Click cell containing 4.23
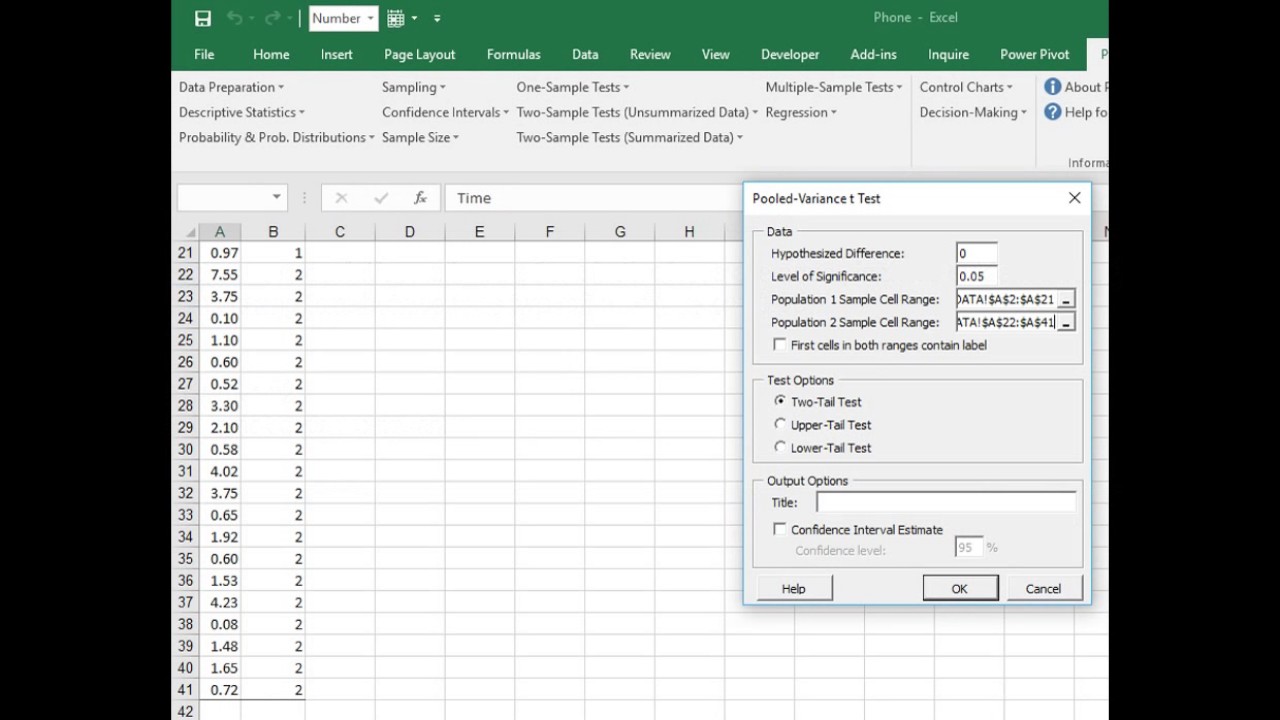The width and height of the screenshot is (1280, 720). (220, 603)
